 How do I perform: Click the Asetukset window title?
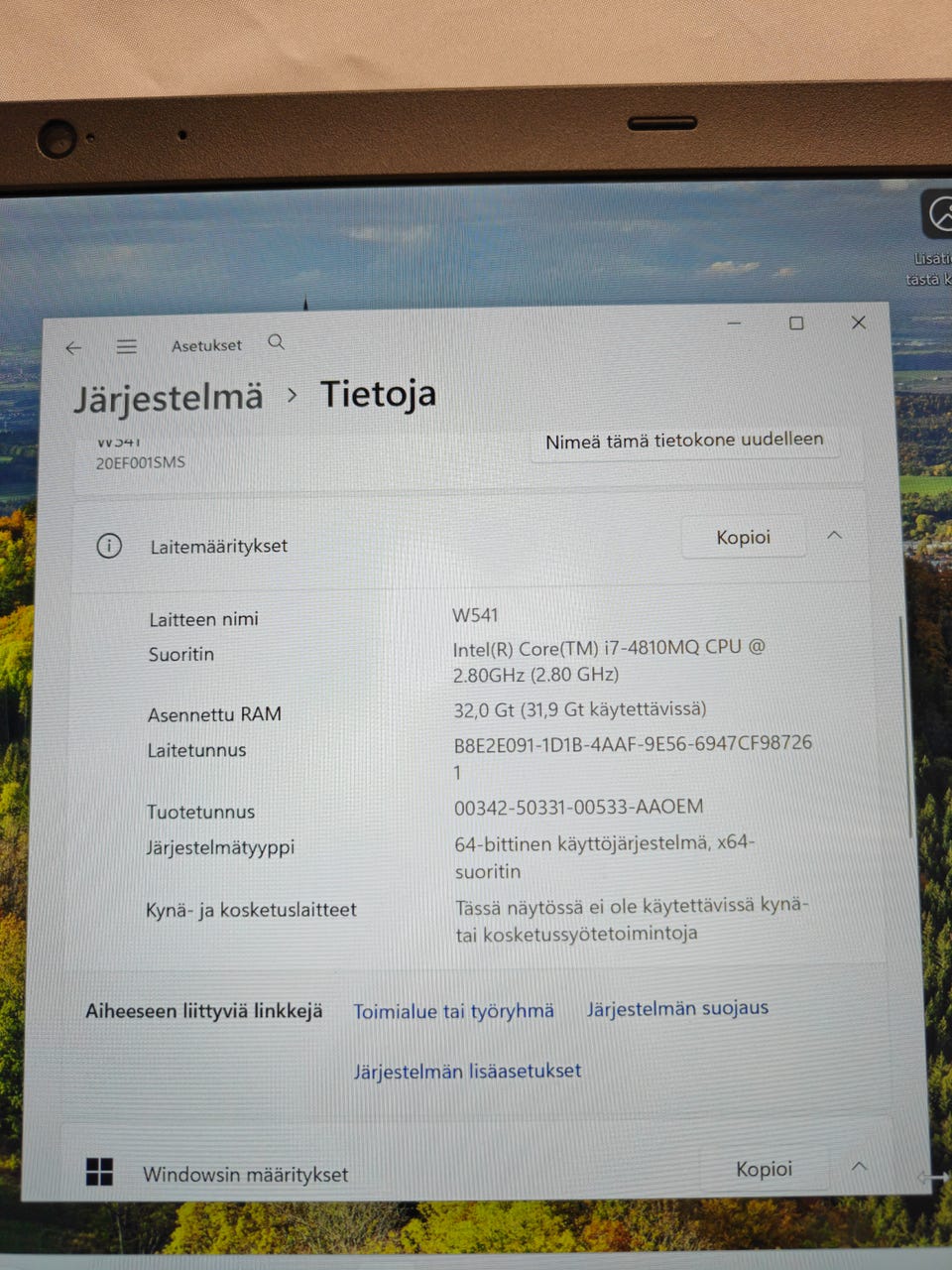(206, 345)
